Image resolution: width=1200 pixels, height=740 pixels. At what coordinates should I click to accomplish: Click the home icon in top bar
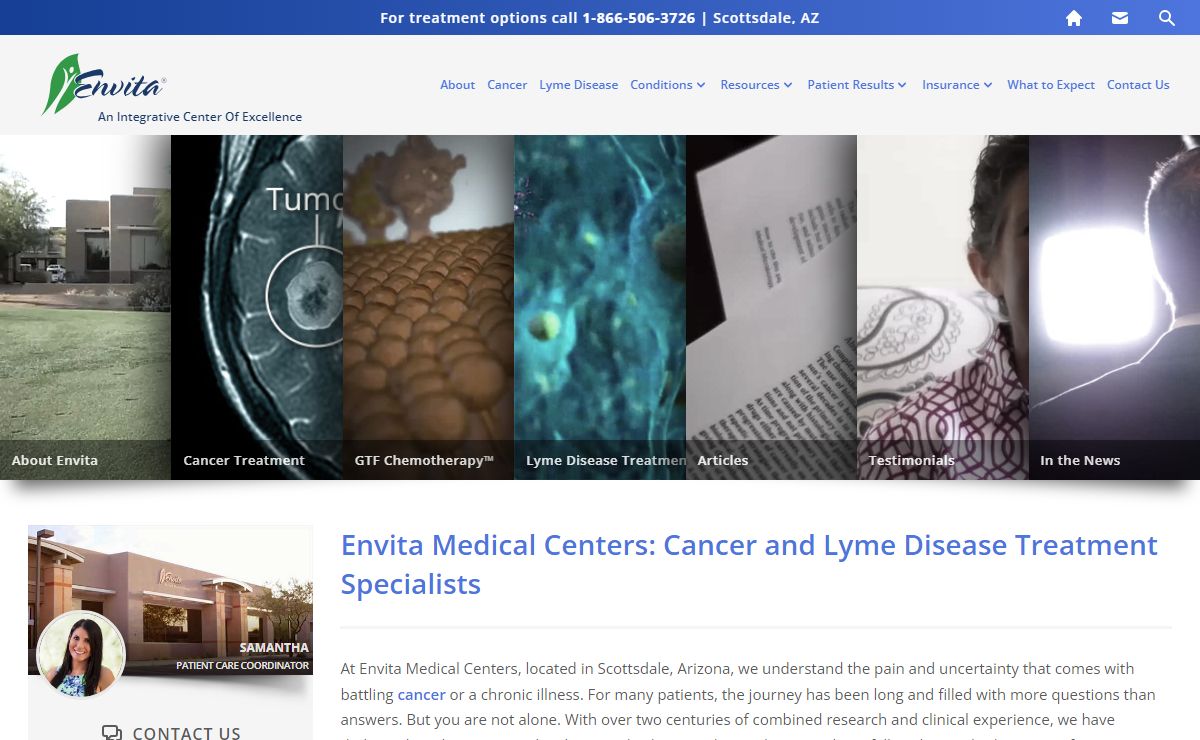coord(1074,18)
